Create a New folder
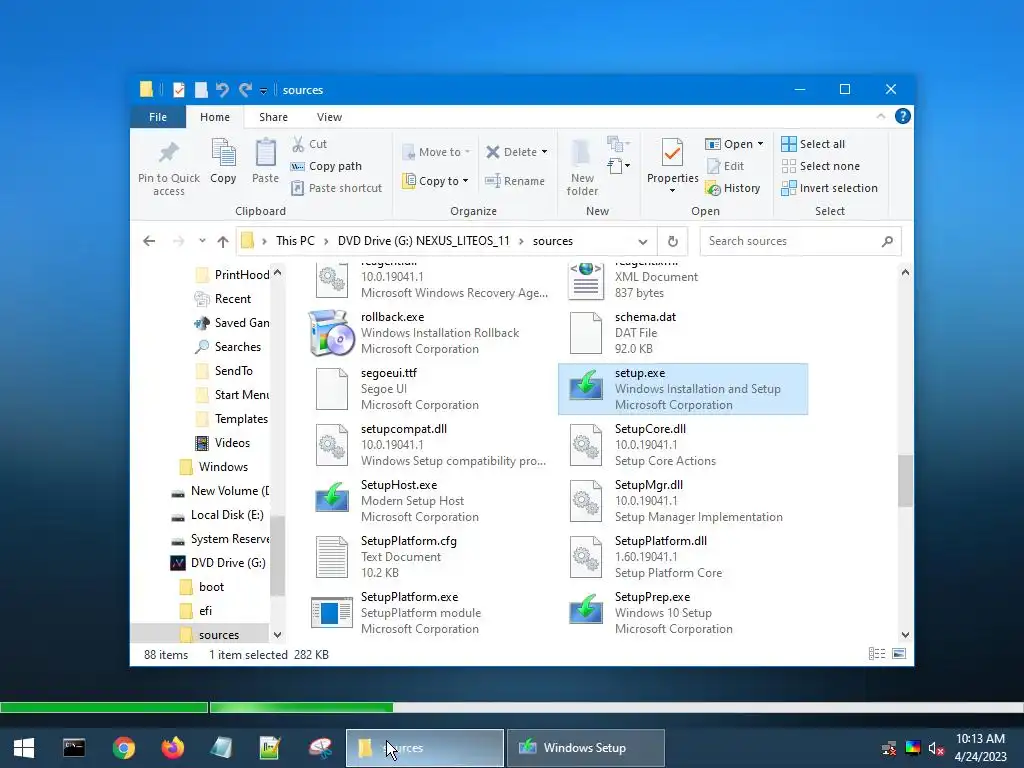Screen dimensions: 1024x768 click(x=582, y=167)
